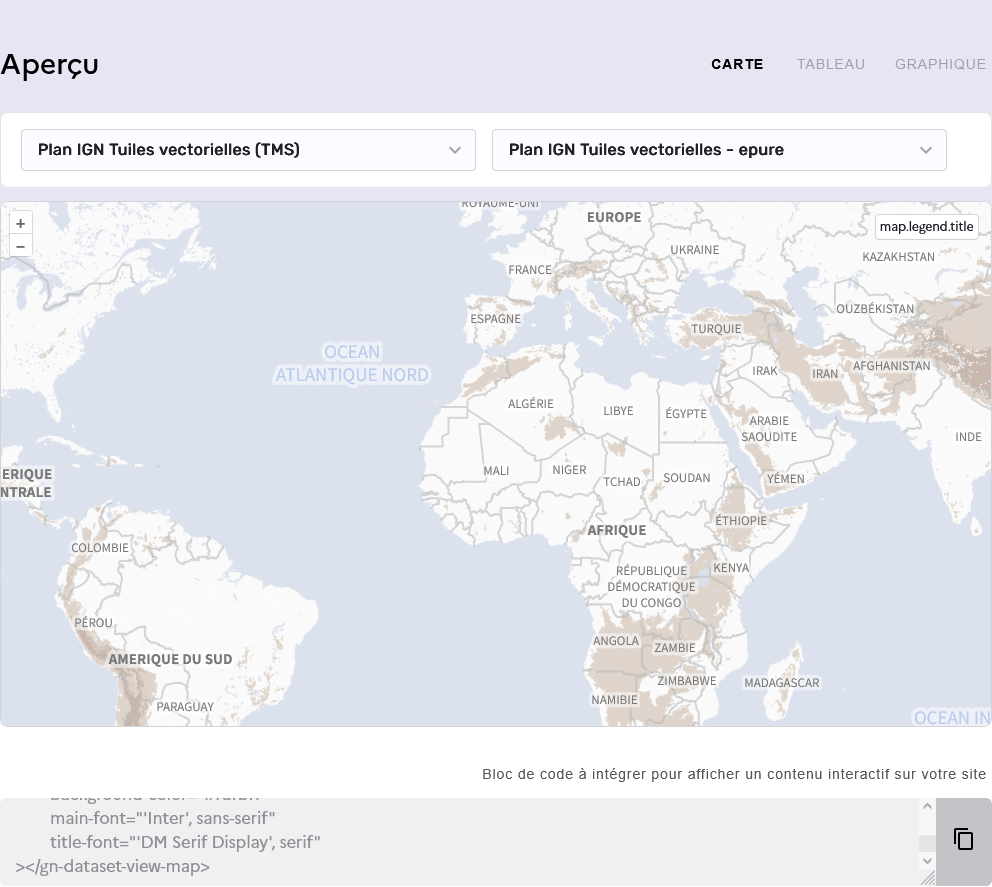Switch to the TABLEAU tab
This screenshot has height=887, width=992.
tap(830, 64)
